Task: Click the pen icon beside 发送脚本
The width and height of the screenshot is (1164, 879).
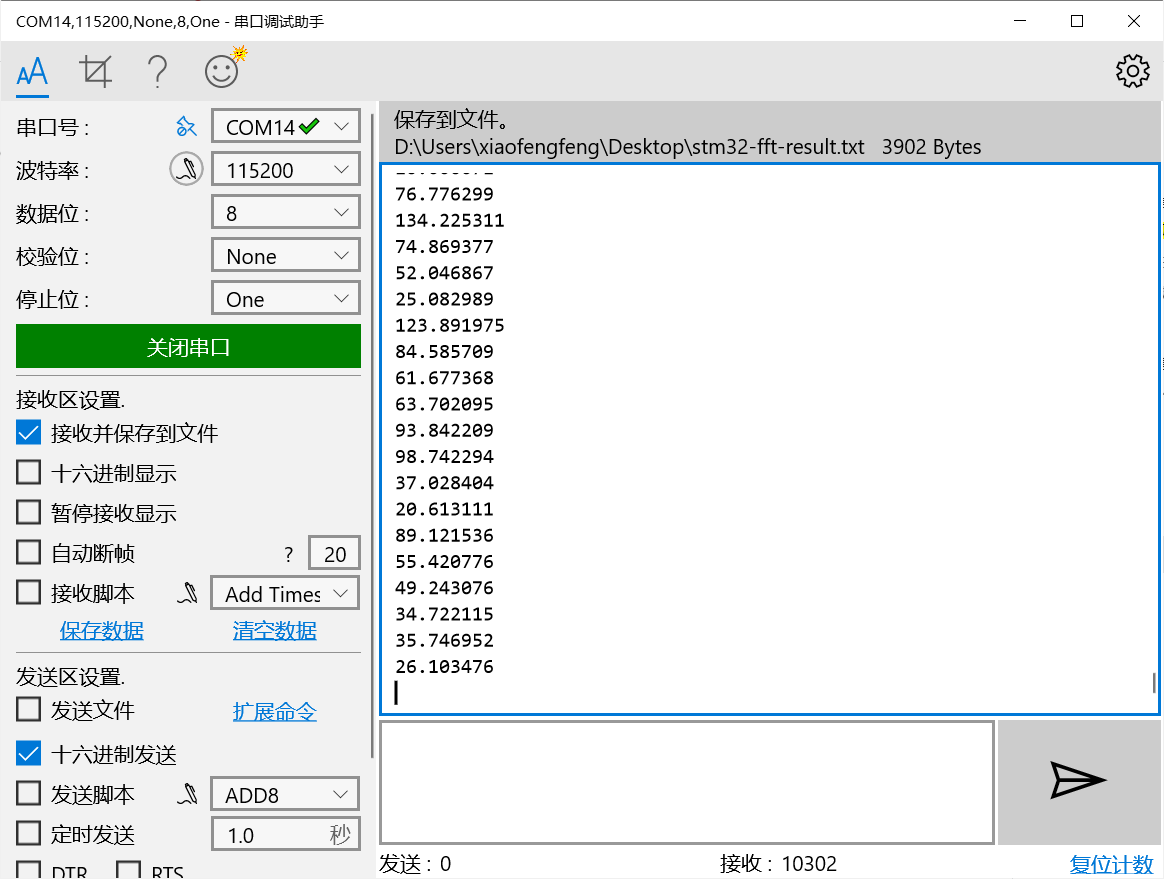Action: pos(186,793)
